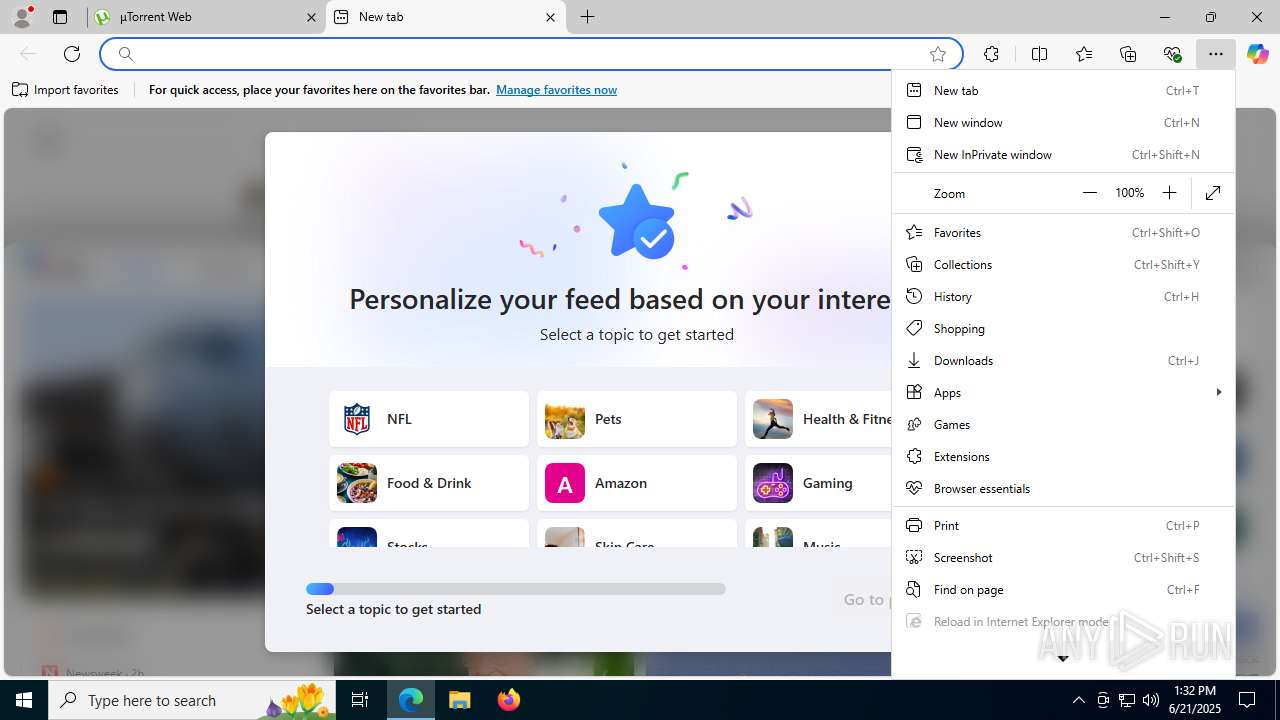Open a New InPrivate window
1280x720 pixels.
[x=1063, y=154]
